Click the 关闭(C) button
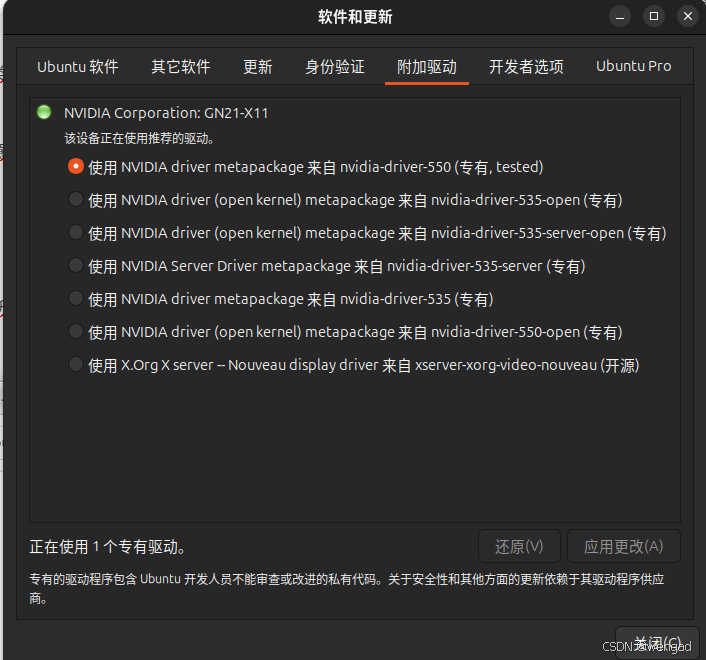The height and width of the screenshot is (660, 706). 657,643
